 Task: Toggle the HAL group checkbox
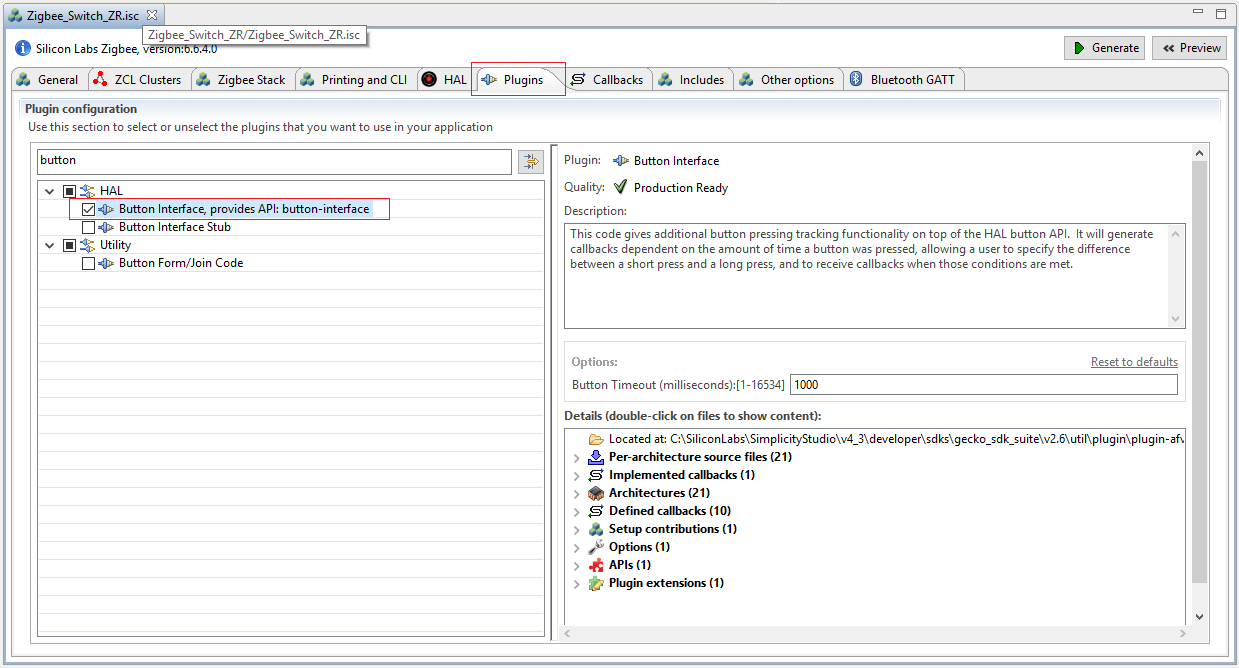click(x=69, y=191)
